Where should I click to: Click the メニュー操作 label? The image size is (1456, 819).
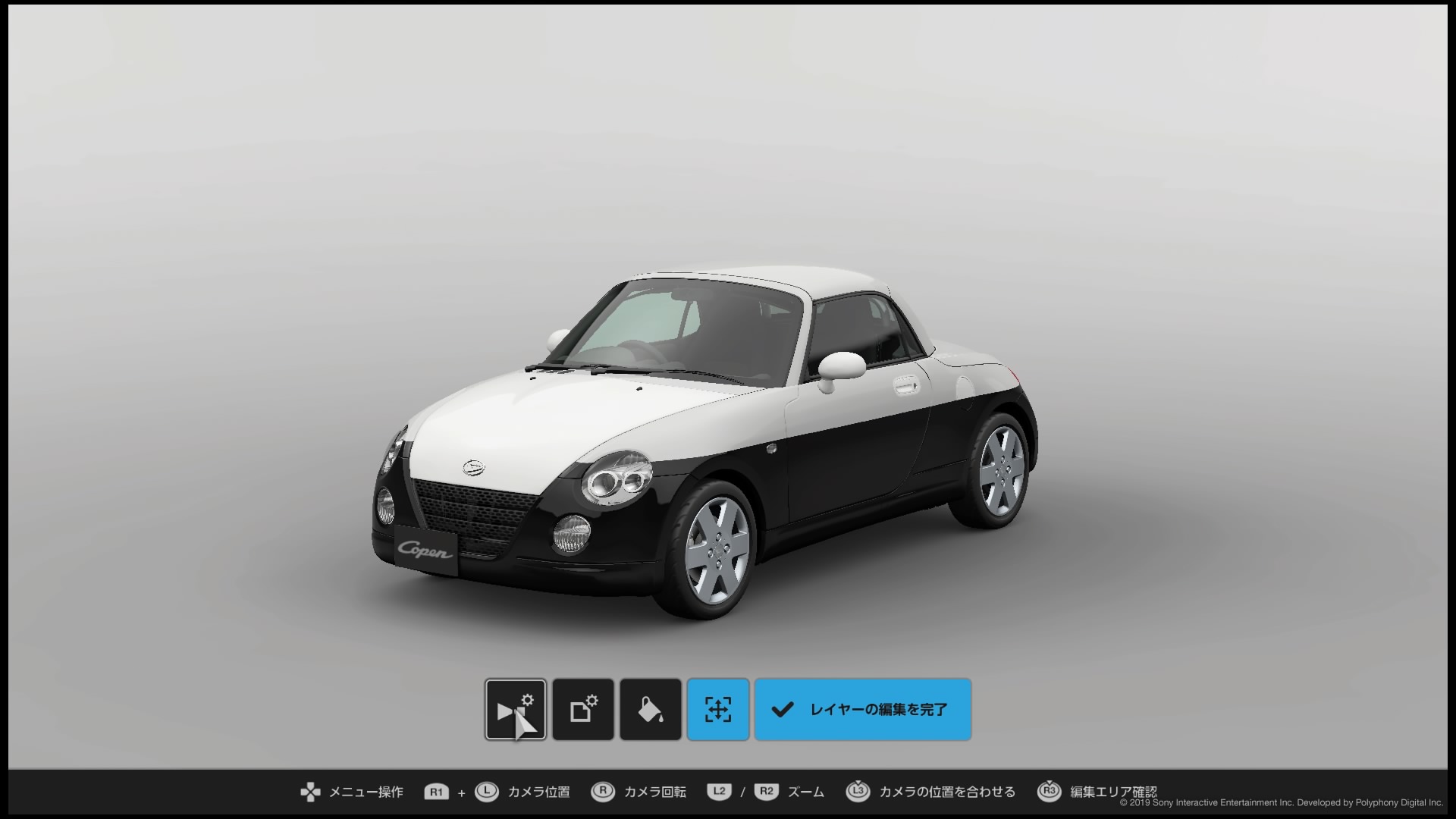coord(366,792)
